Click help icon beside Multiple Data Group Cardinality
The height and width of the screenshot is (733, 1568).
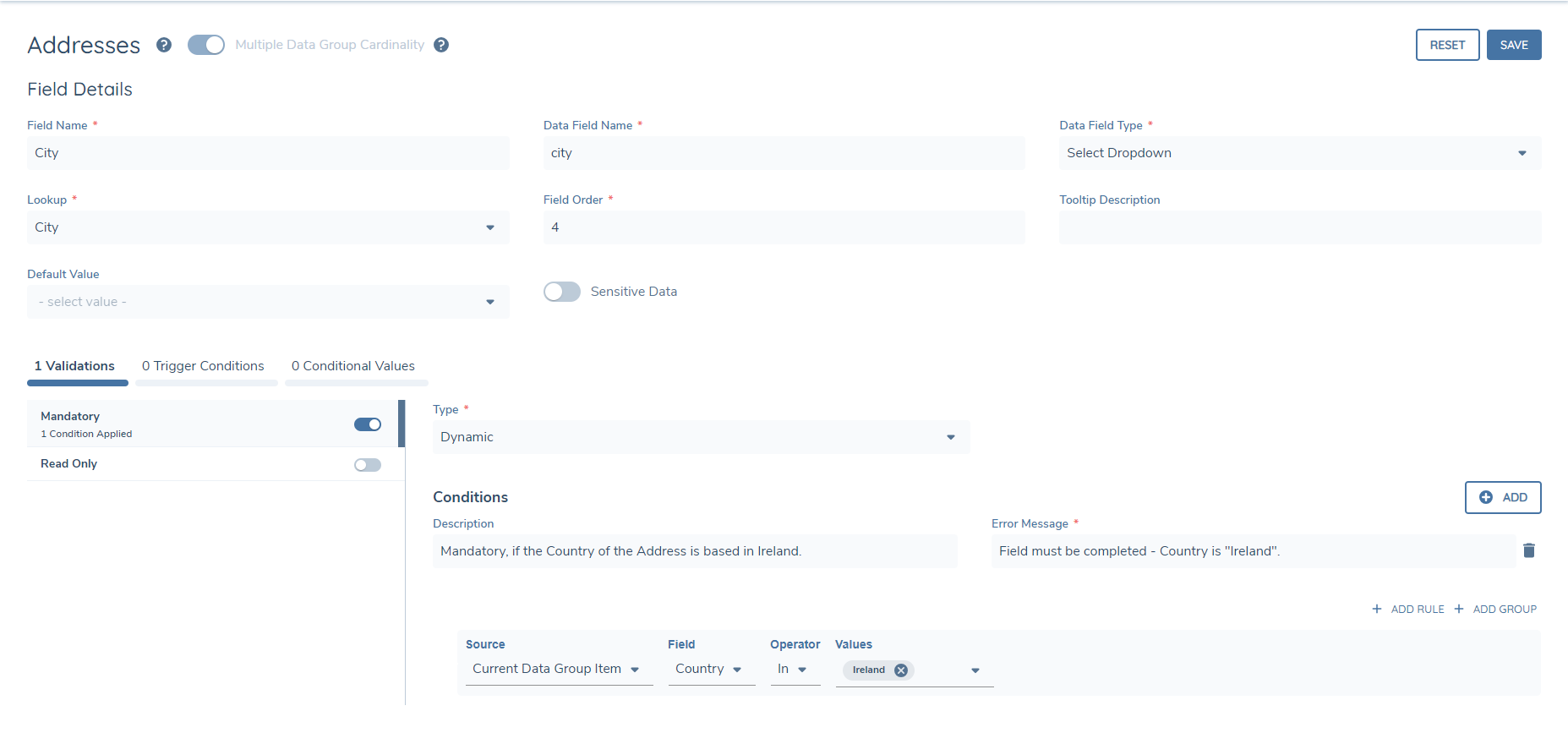[441, 45]
